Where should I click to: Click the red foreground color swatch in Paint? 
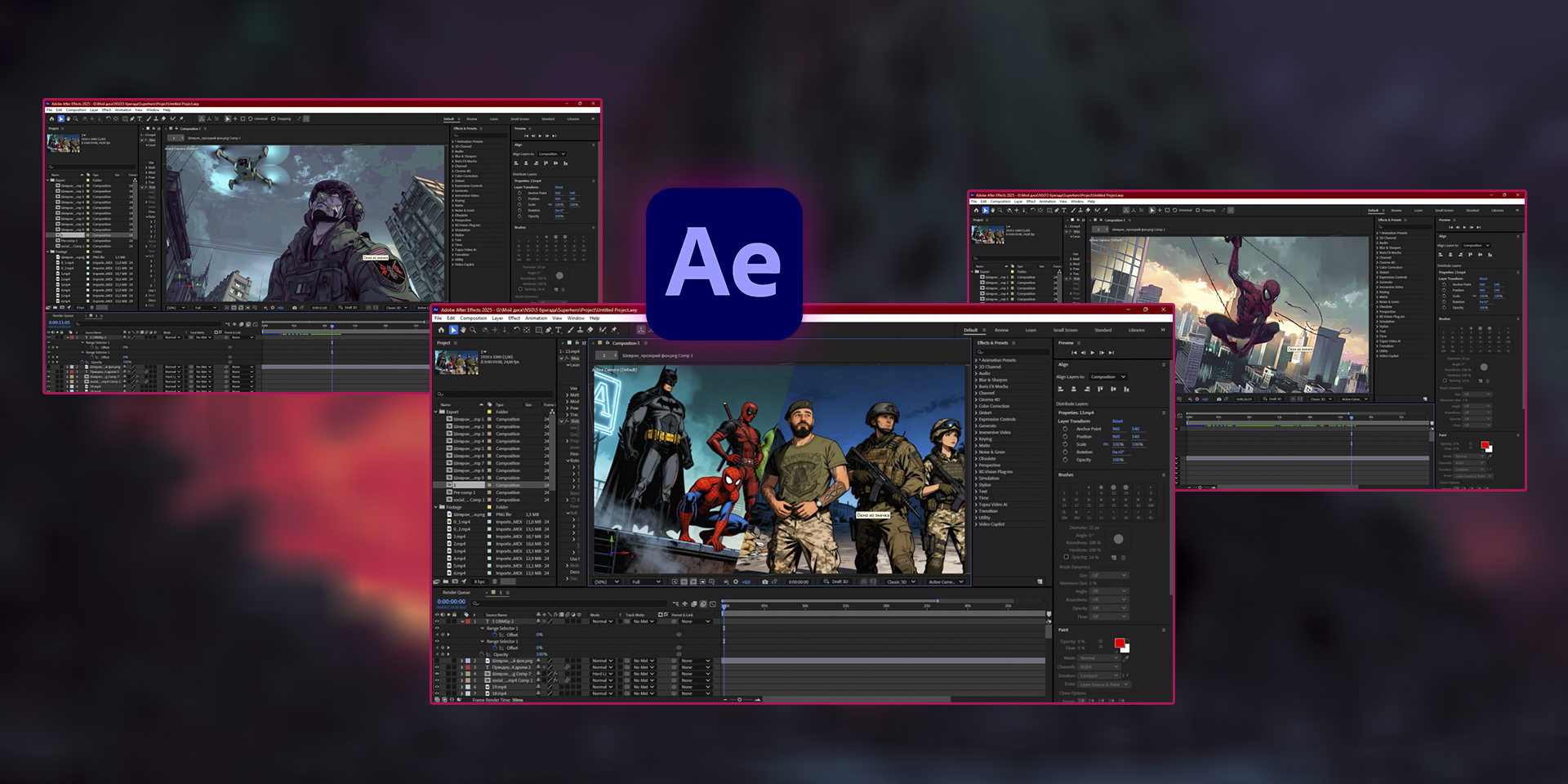click(x=1119, y=643)
